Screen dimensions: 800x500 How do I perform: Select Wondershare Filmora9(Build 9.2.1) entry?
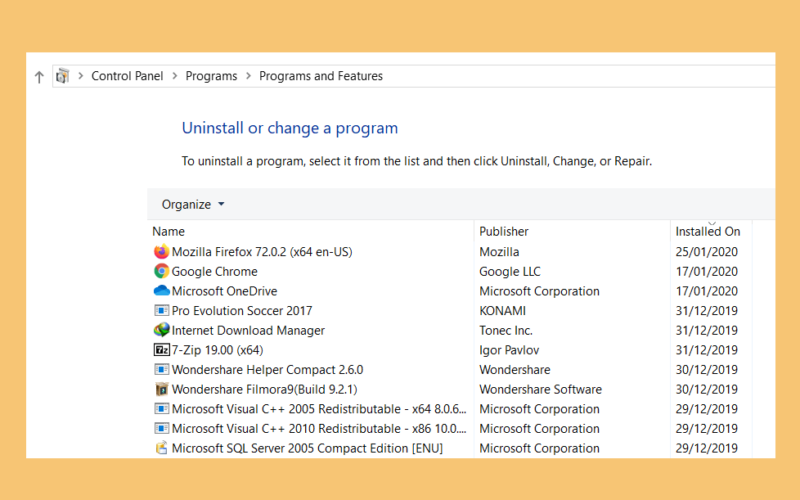point(264,389)
